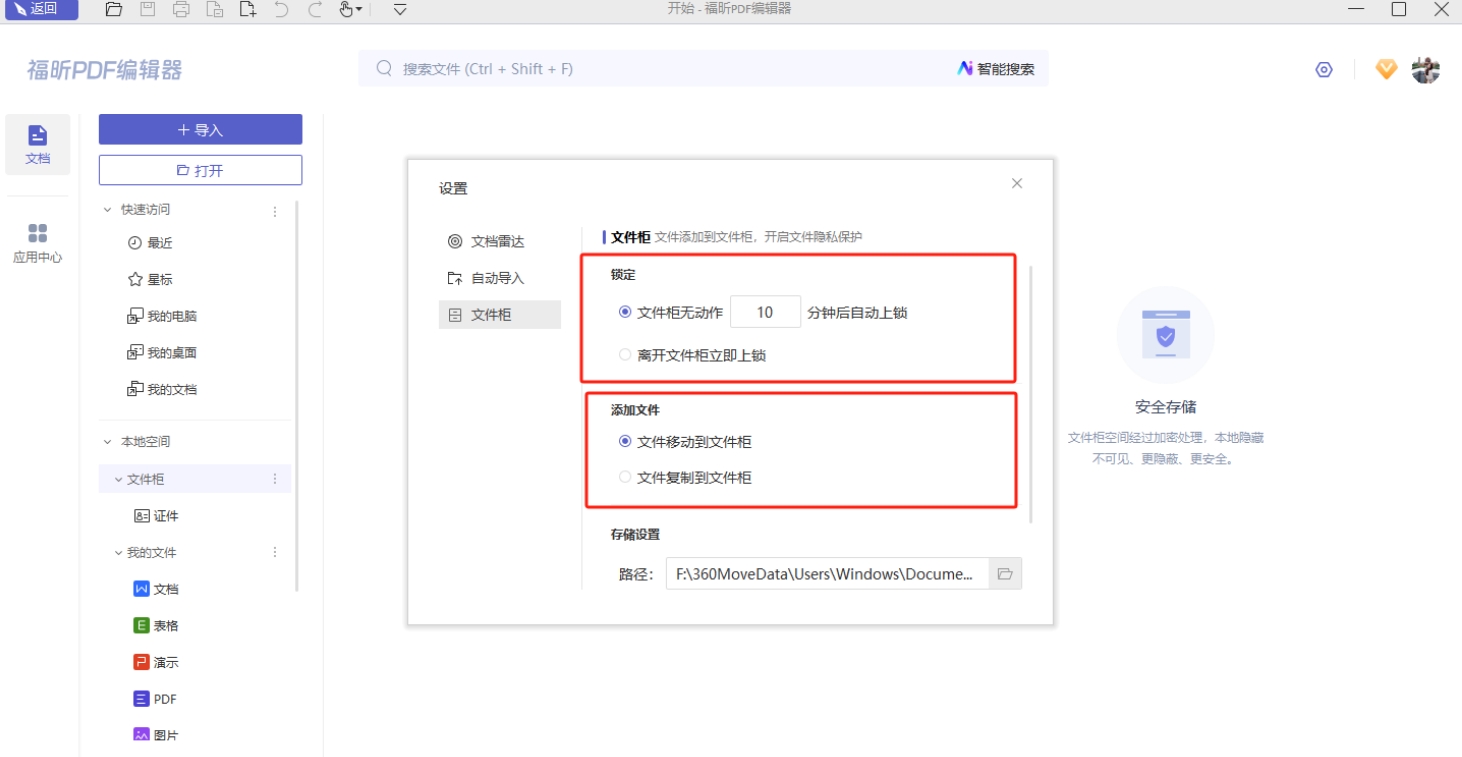This screenshot has height=757, width=1462.
Task: Open 最近 recent files
Action: tap(150, 243)
